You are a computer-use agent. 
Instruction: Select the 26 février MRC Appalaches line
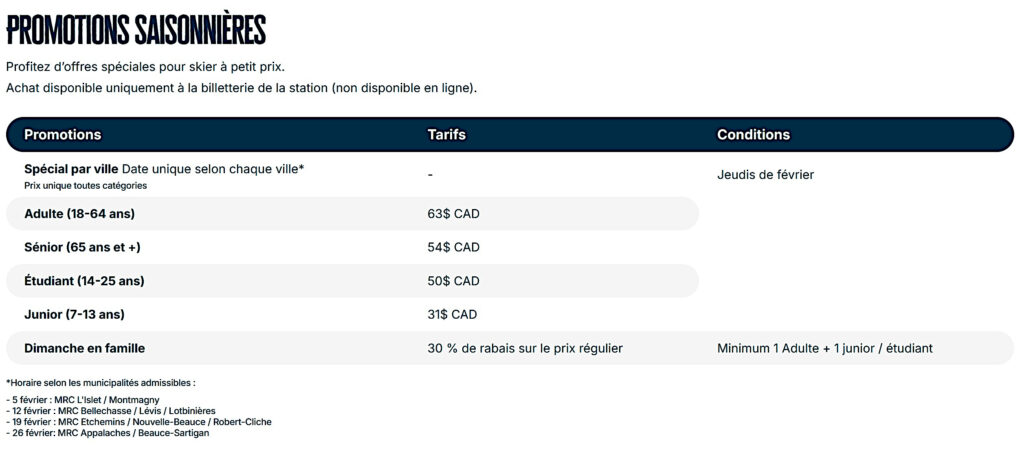point(110,433)
